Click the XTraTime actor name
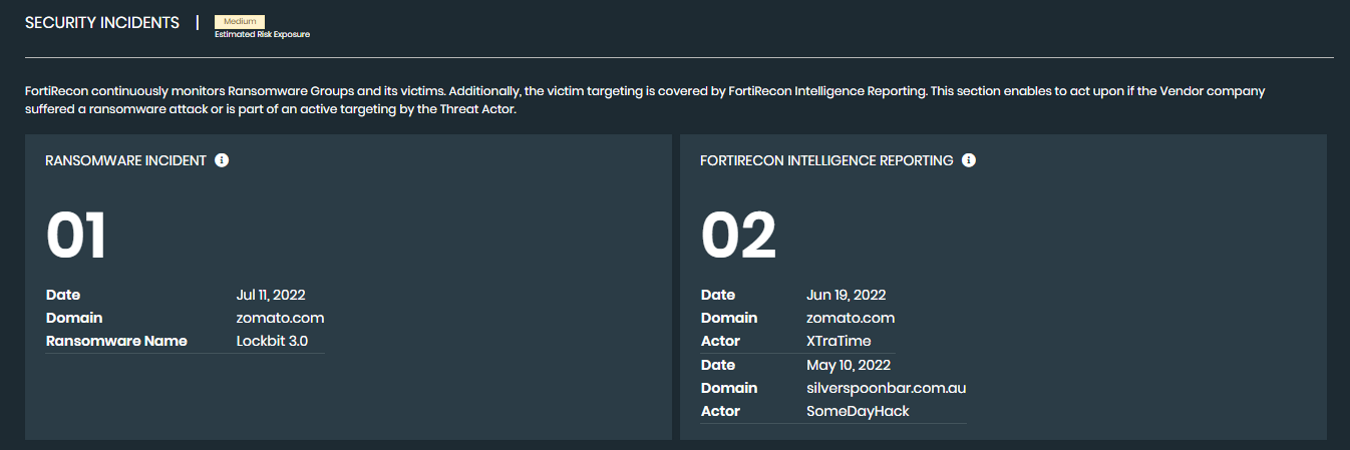This screenshot has height=450, width=1350. (x=838, y=341)
